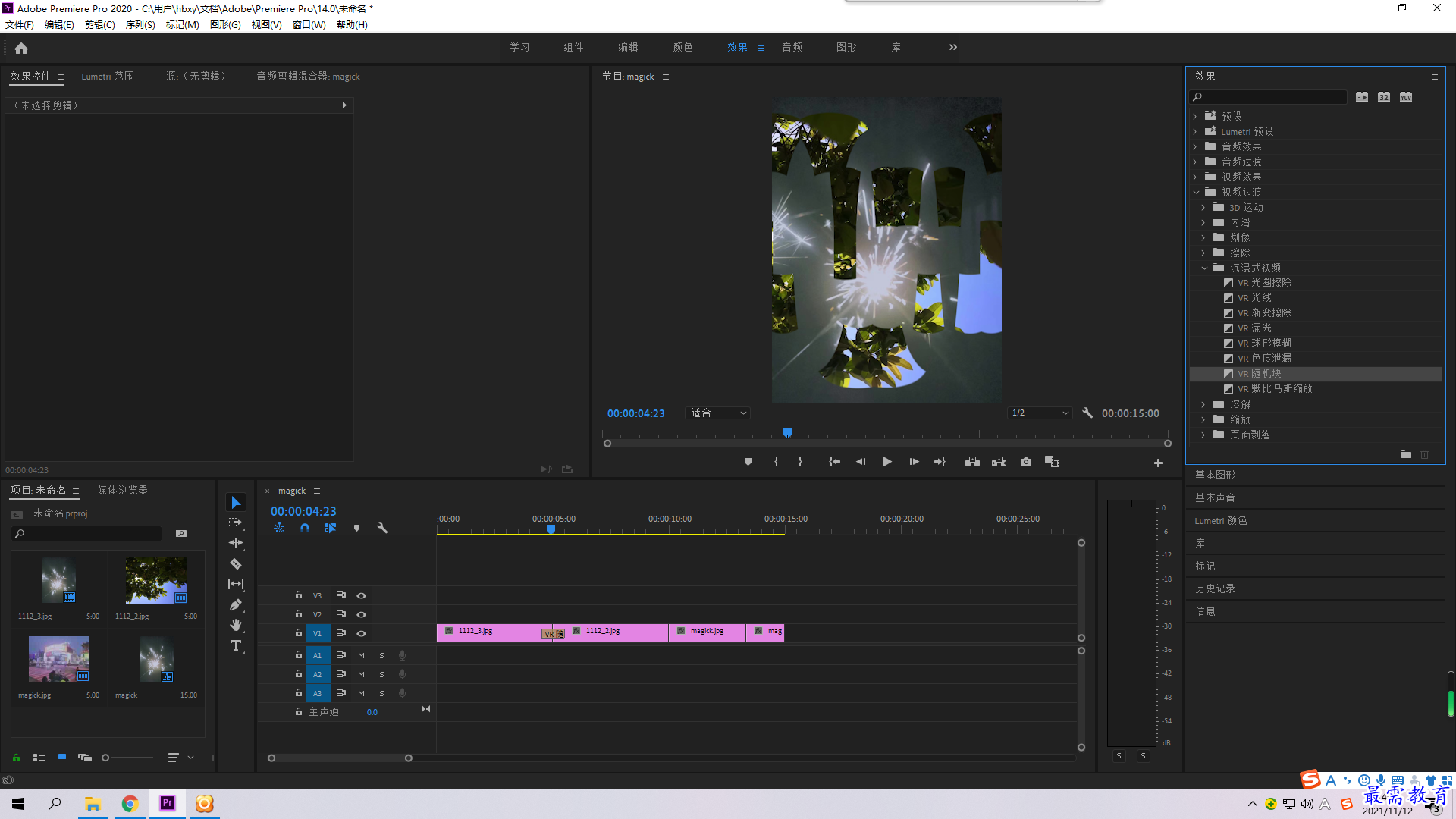This screenshot has height=819, width=1456.
Task: Toggle V1 track output eye
Action: [x=361, y=634]
